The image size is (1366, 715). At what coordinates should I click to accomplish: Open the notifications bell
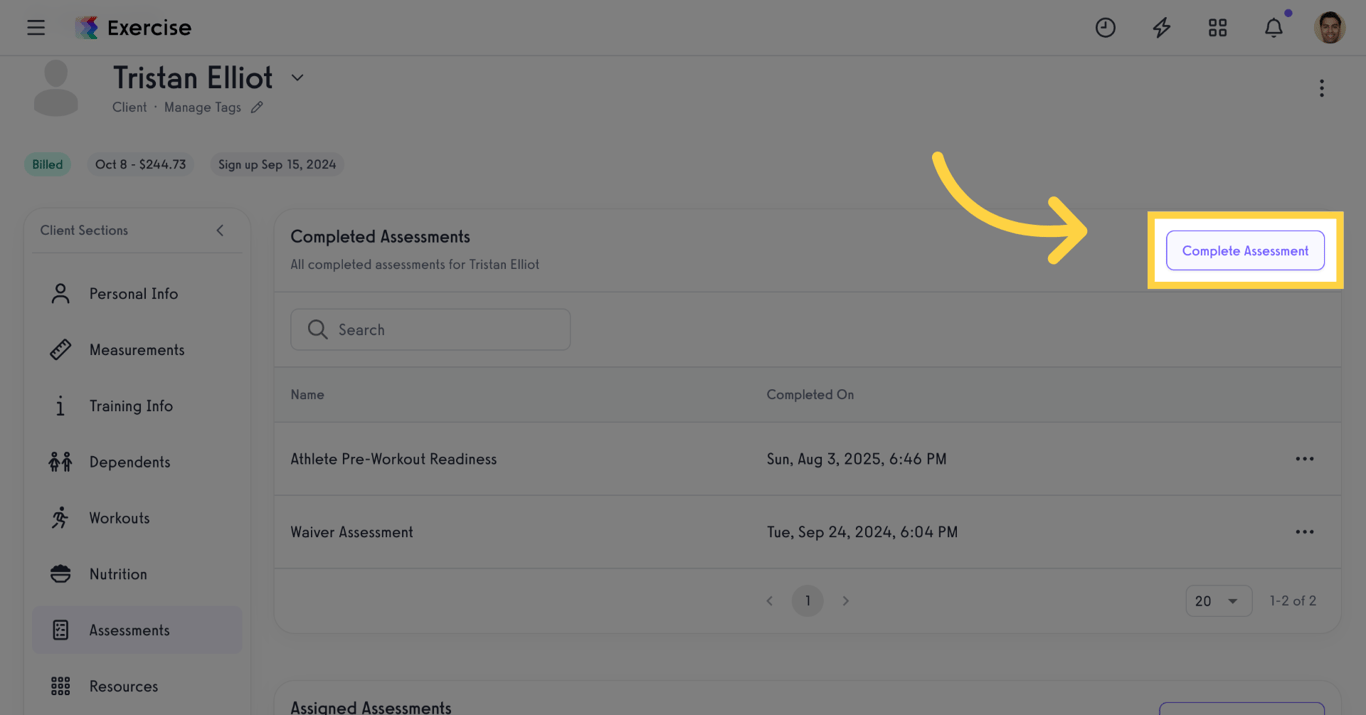[x=1273, y=28]
